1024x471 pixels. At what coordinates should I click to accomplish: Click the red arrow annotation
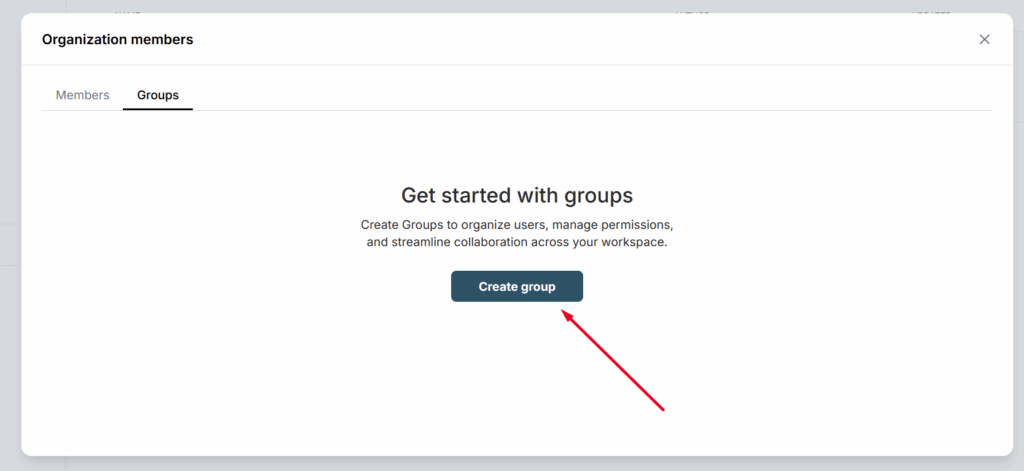613,361
